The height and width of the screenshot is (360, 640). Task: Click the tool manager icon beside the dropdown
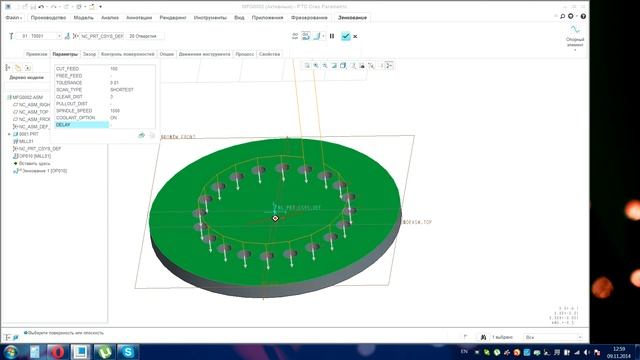click(67, 36)
